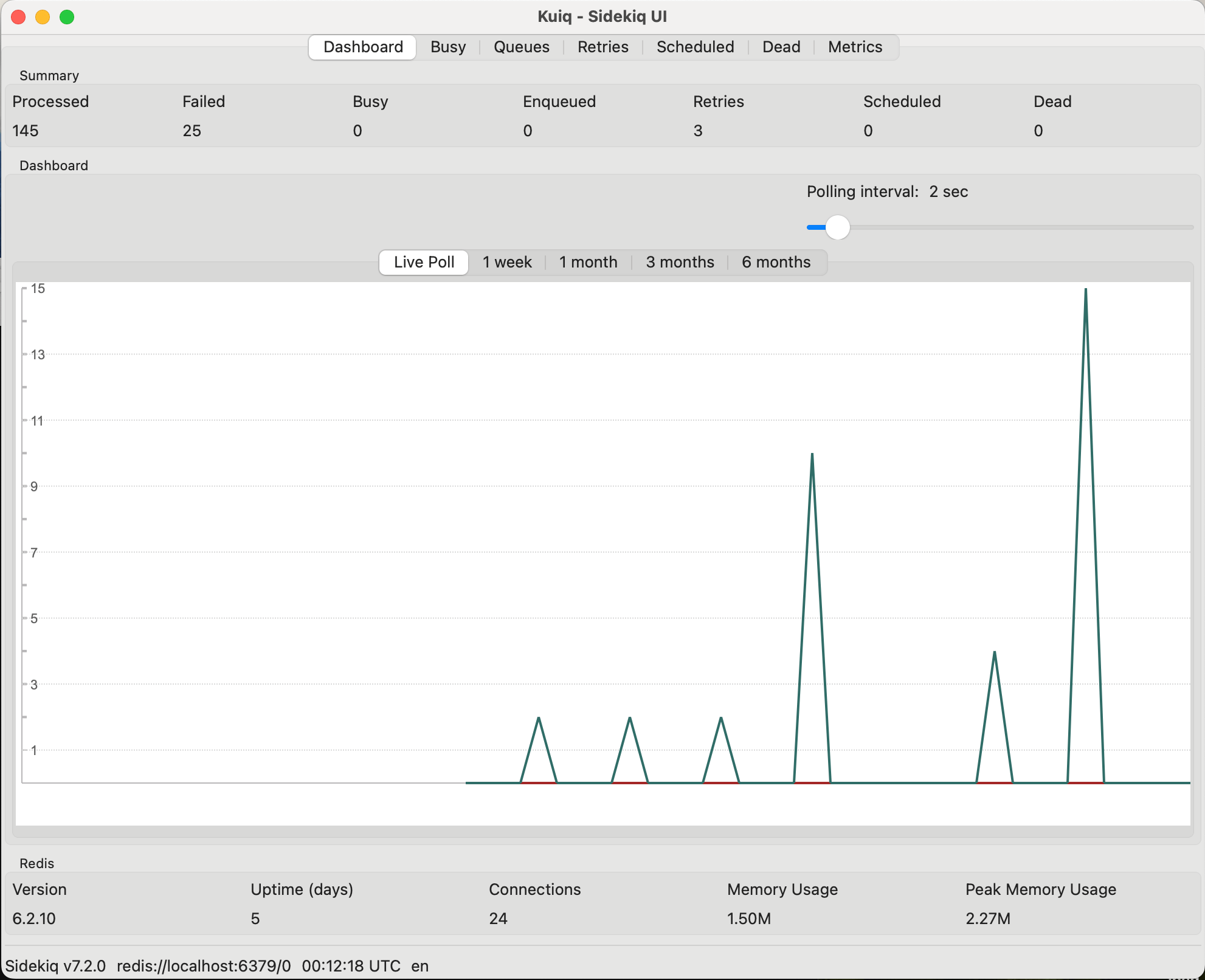Show the 6 months history
The image size is (1205, 980).
776,262
